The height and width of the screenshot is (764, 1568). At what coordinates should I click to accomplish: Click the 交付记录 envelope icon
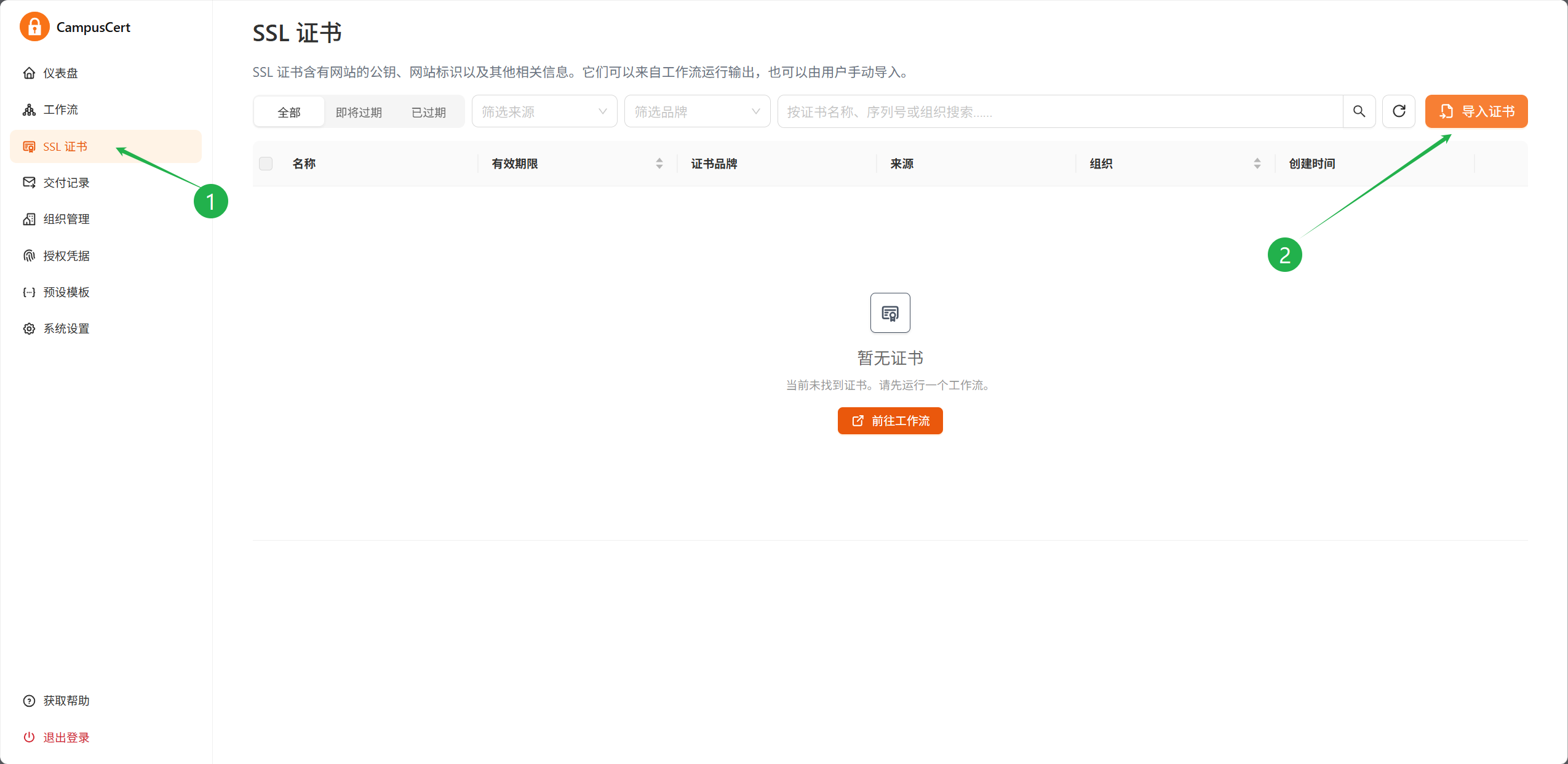coord(29,183)
